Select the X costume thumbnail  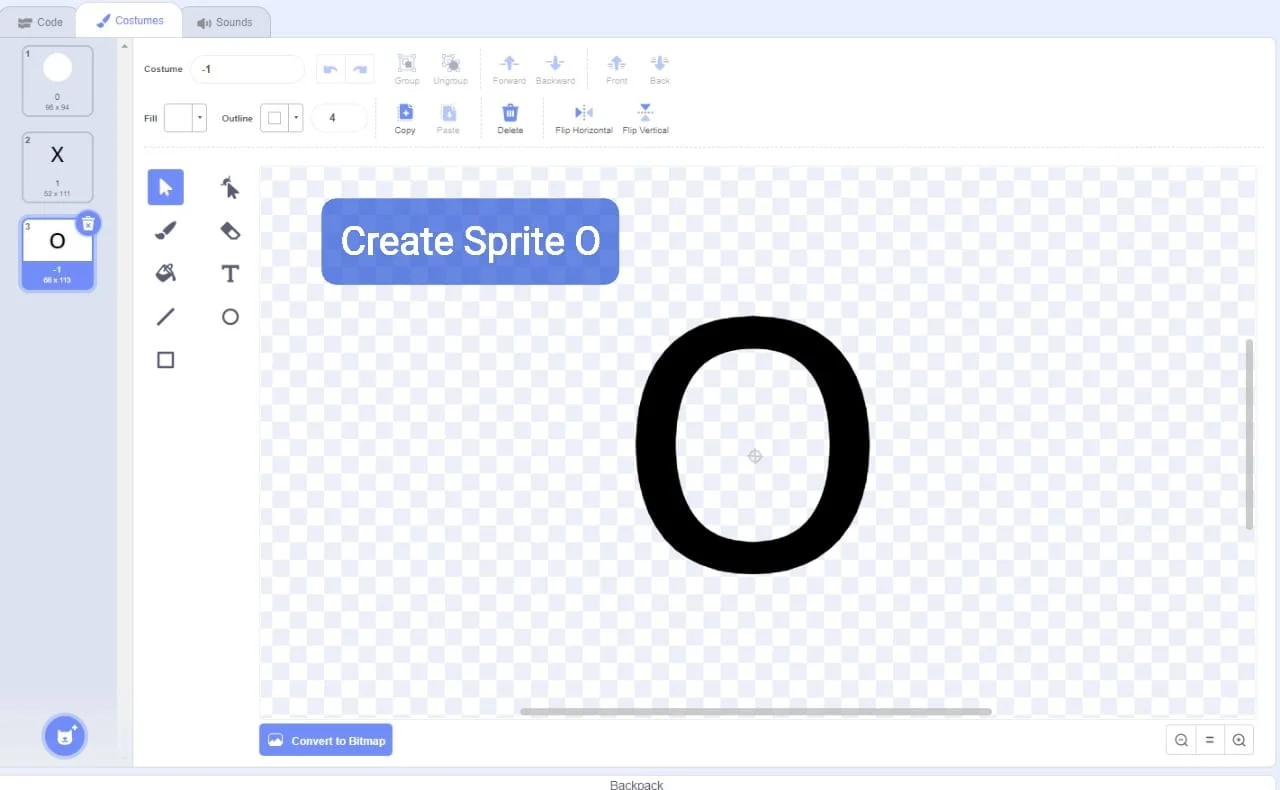tap(57, 166)
